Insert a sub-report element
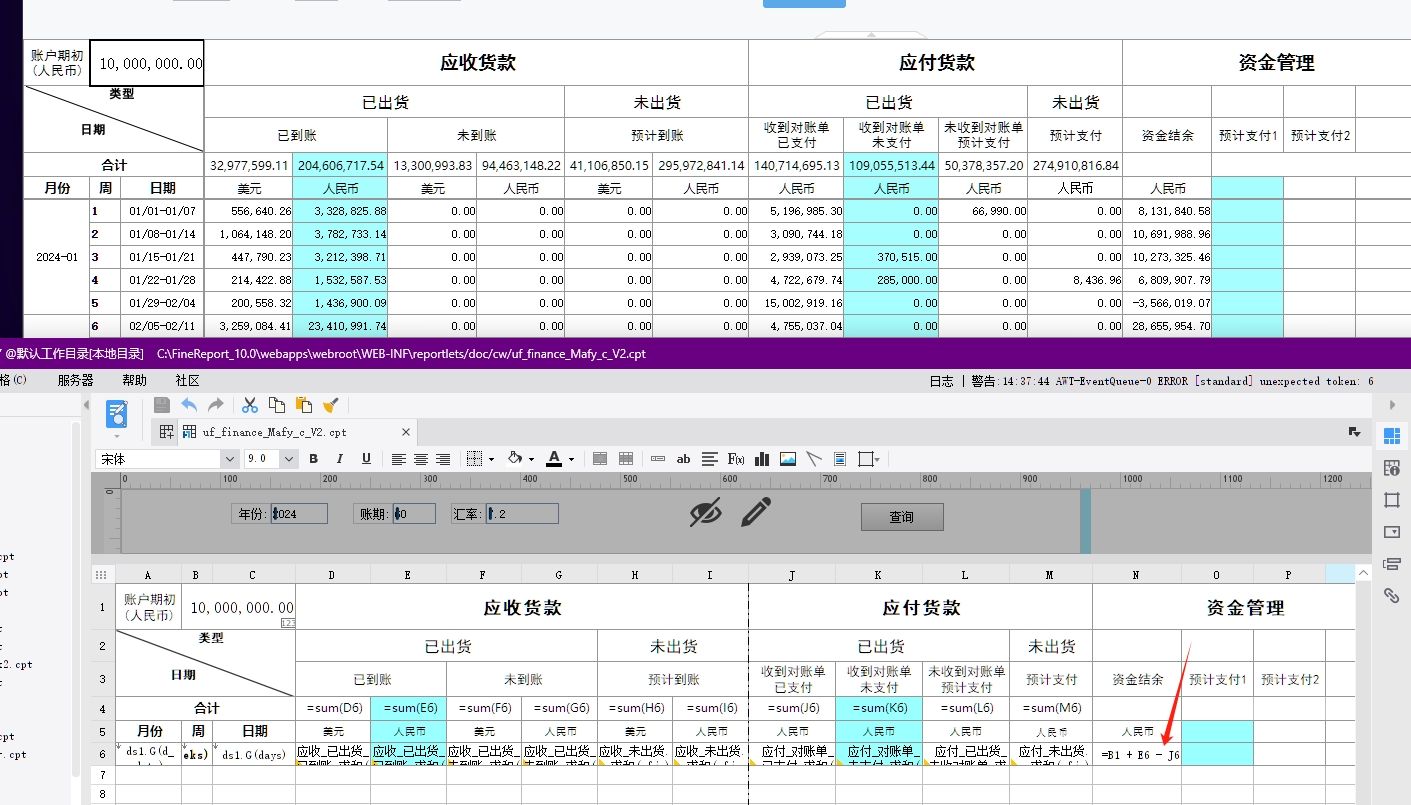The image size is (1411, 805). click(x=840, y=459)
